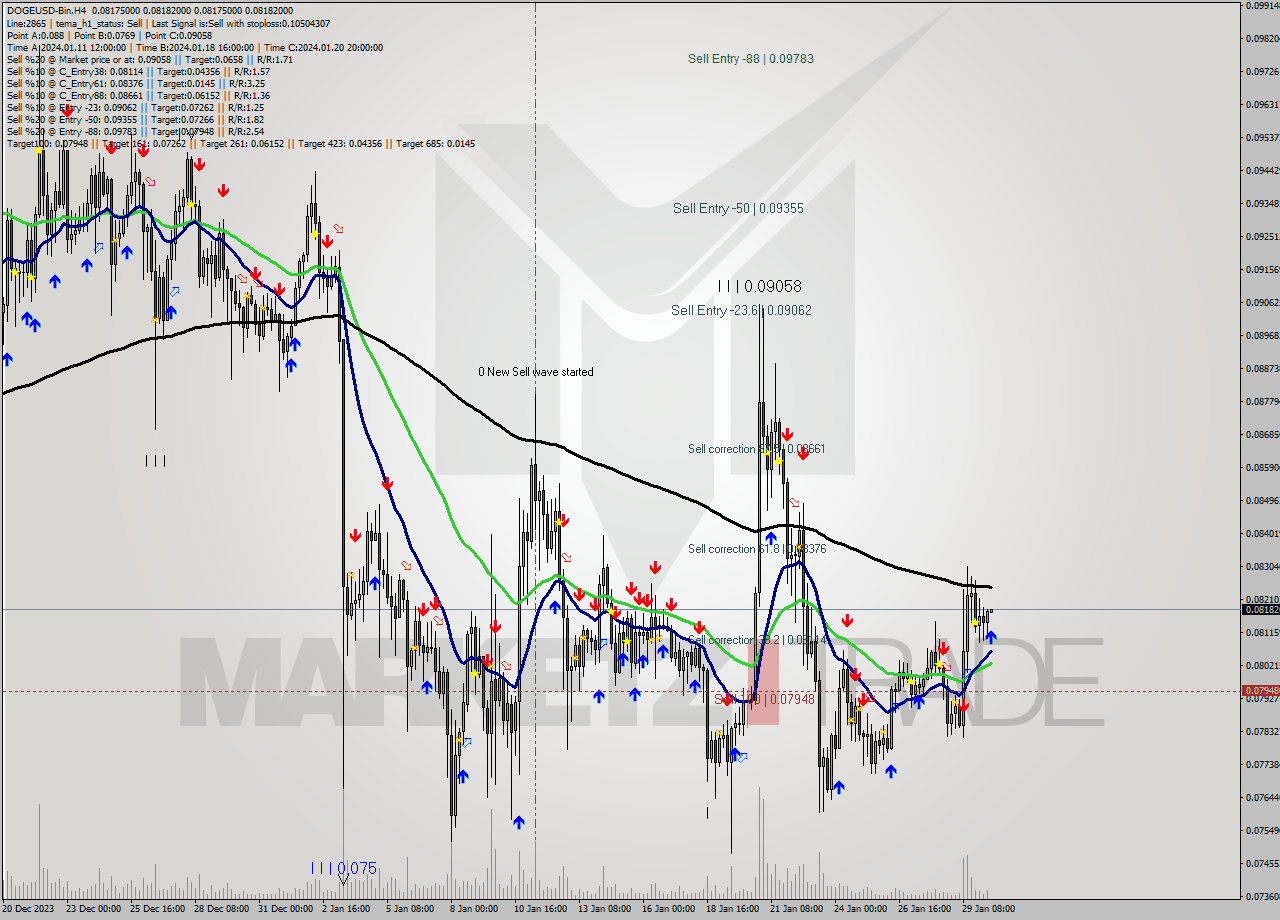Select the Sell correction 38.2 label
1280x920 pixels.
[756, 640]
